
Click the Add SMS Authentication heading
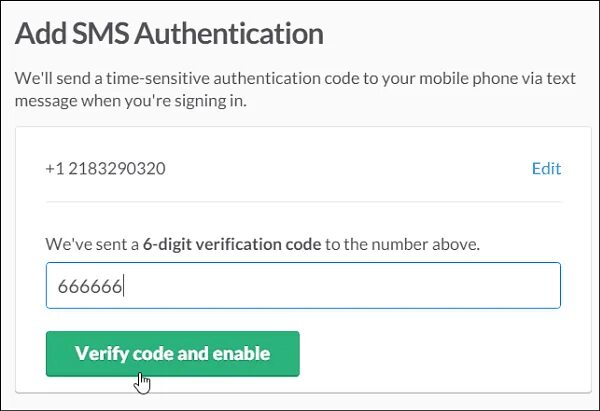click(x=169, y=33)
